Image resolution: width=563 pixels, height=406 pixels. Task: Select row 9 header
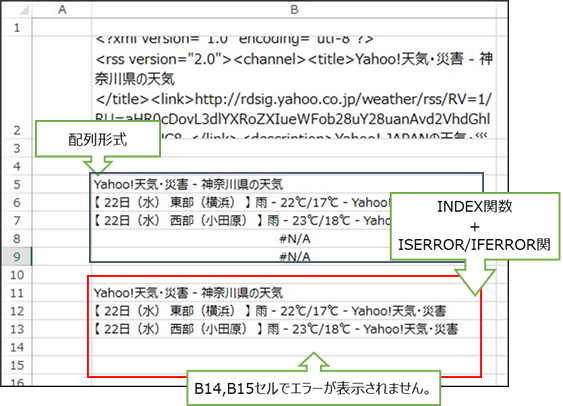tap(17, 257)
